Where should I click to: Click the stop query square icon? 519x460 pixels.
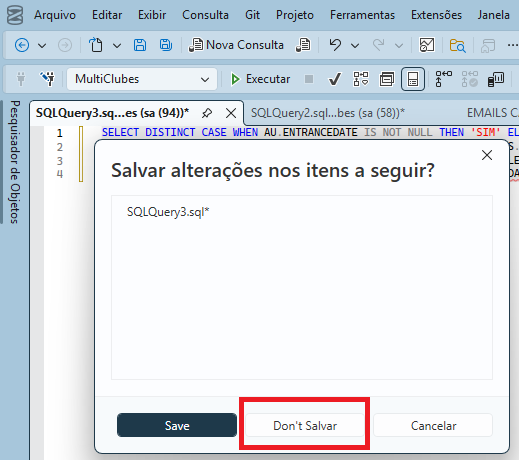pos(309,79)
